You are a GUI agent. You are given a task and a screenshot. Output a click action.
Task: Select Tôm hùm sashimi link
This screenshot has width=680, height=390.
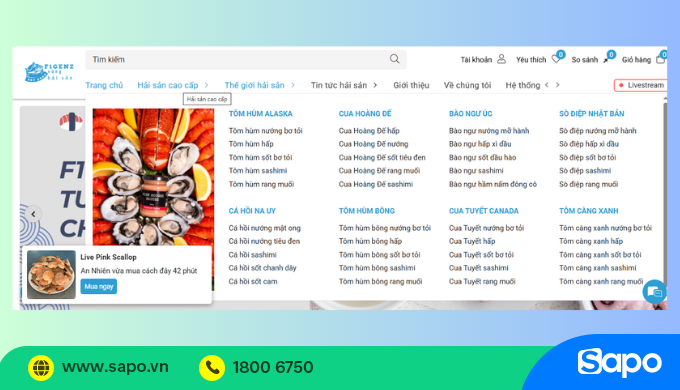coord(258,171)
